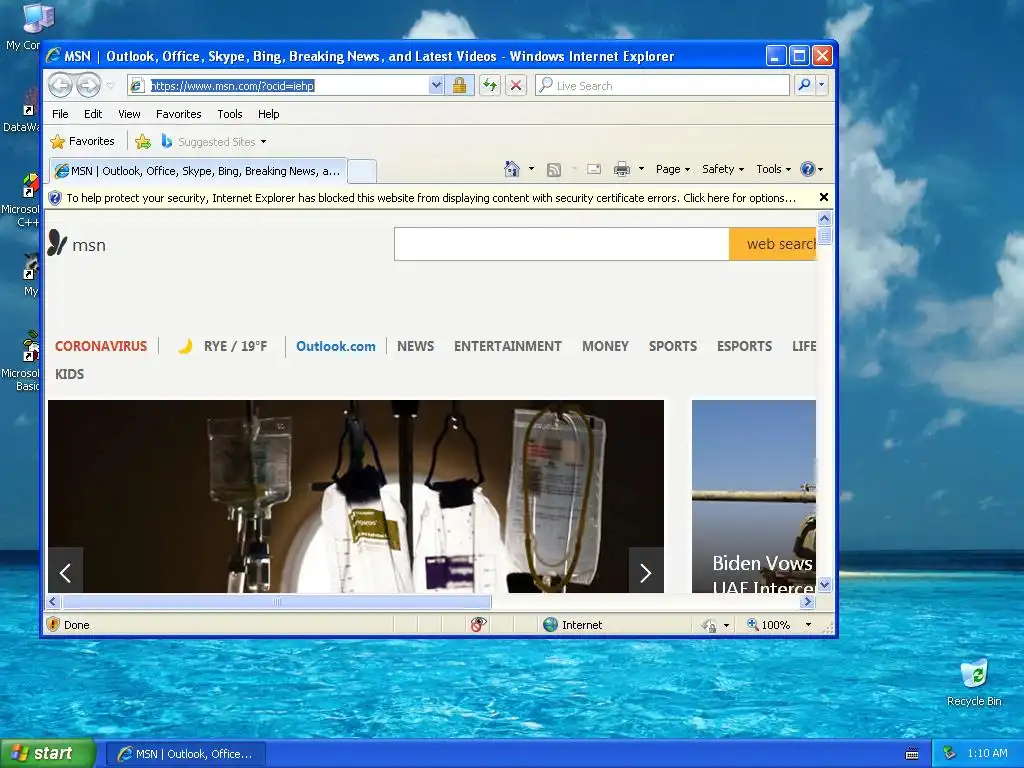This screenshot has width=1024, height=768.
Task: Click the system tray network icon
Action: point(950,753)
